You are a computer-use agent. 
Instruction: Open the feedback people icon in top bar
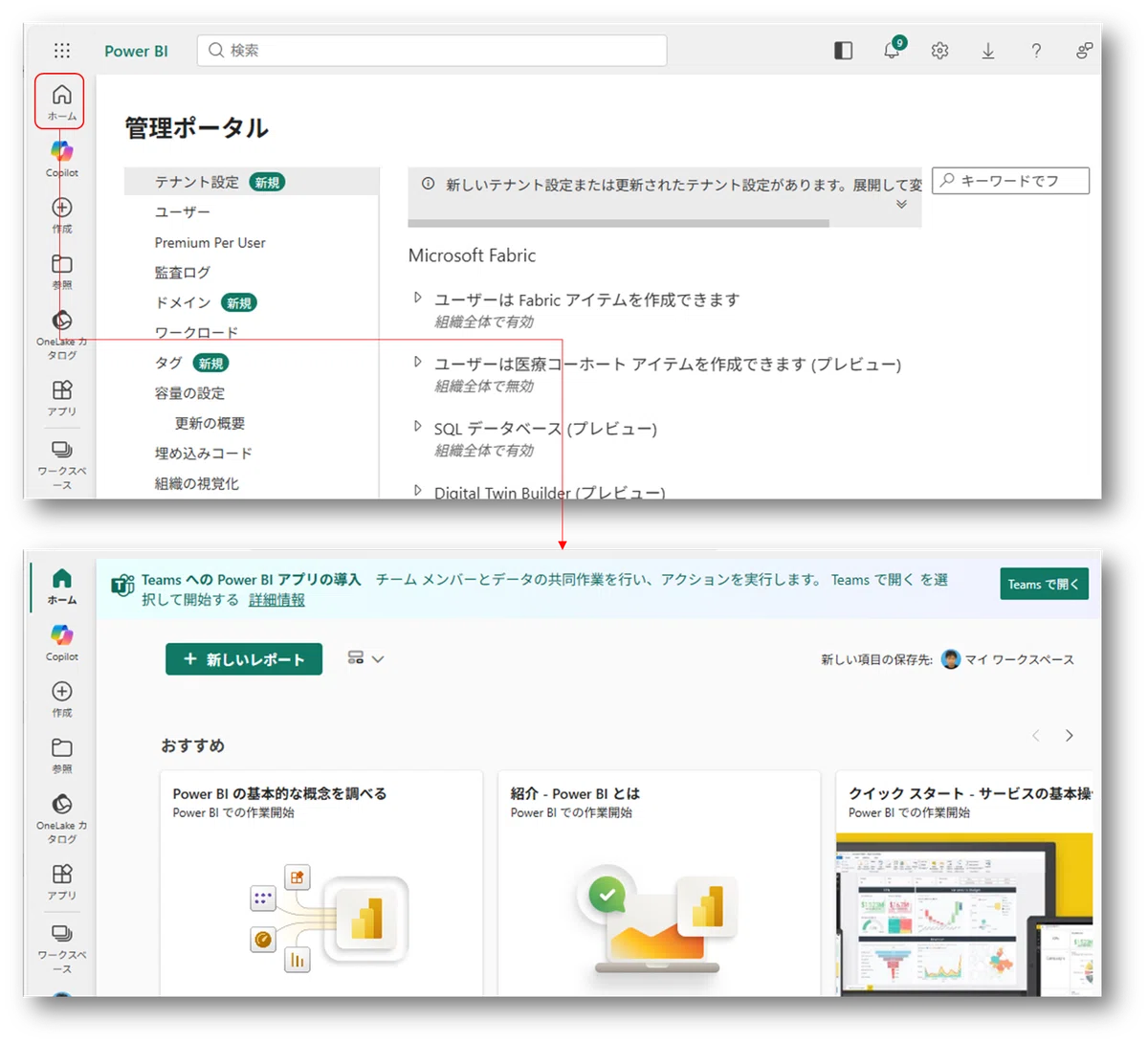pyautogui.click(x=1084, y=51)
